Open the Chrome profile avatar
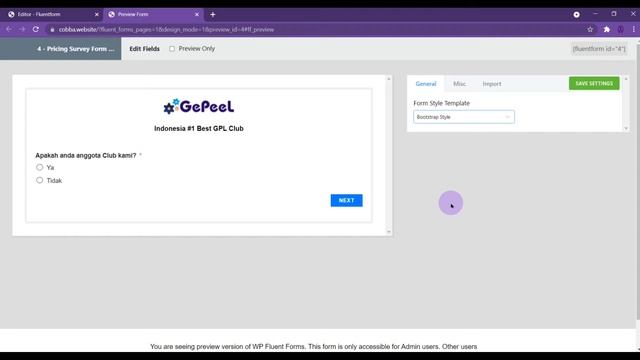This screenshot has height=360, width=640. tap(620, 29)
